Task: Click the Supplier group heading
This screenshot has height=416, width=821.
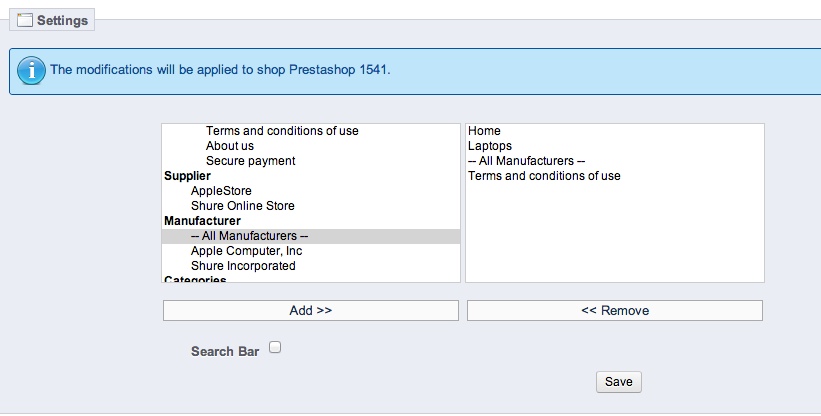Action: click(x=187, y=176)
